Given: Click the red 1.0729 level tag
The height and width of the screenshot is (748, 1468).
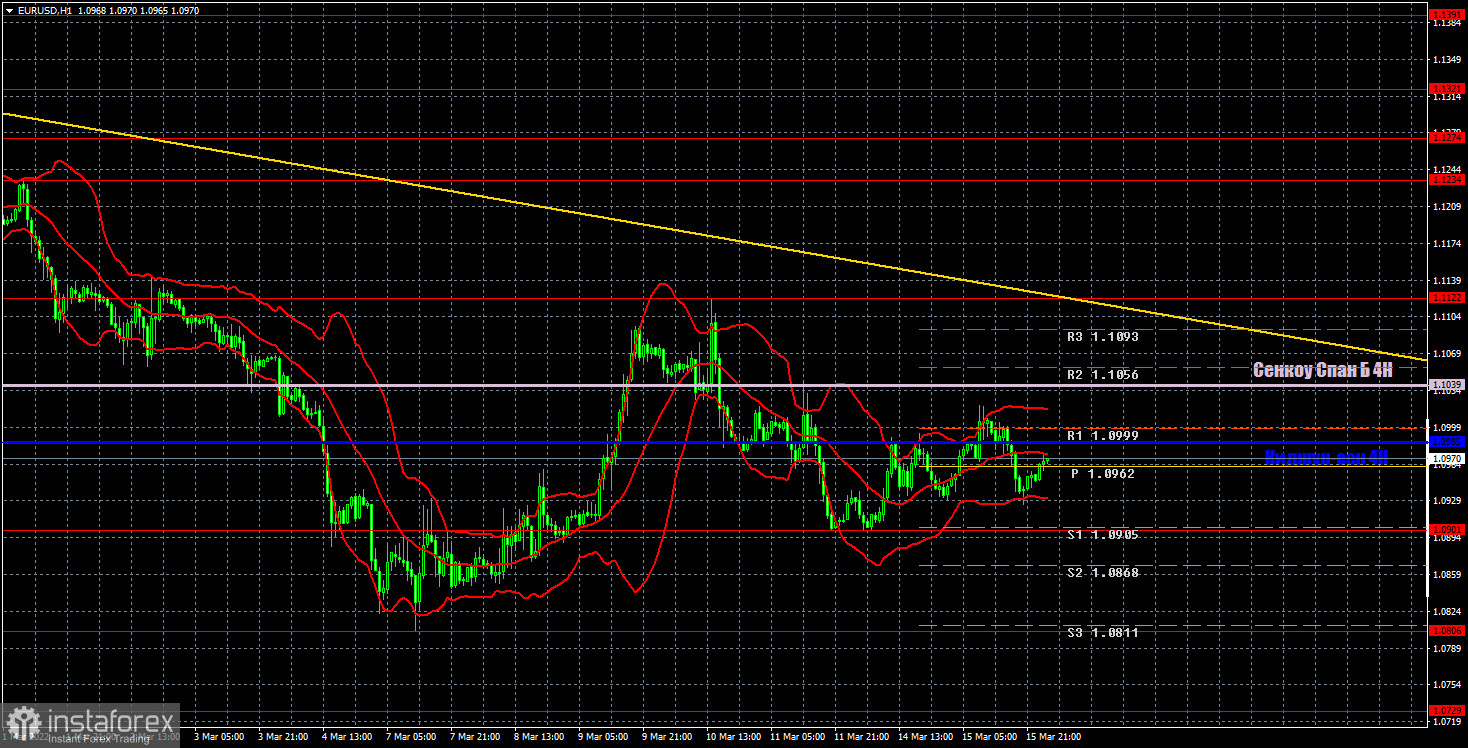Looking at the screenshot, I should [x=1448, y=710].
